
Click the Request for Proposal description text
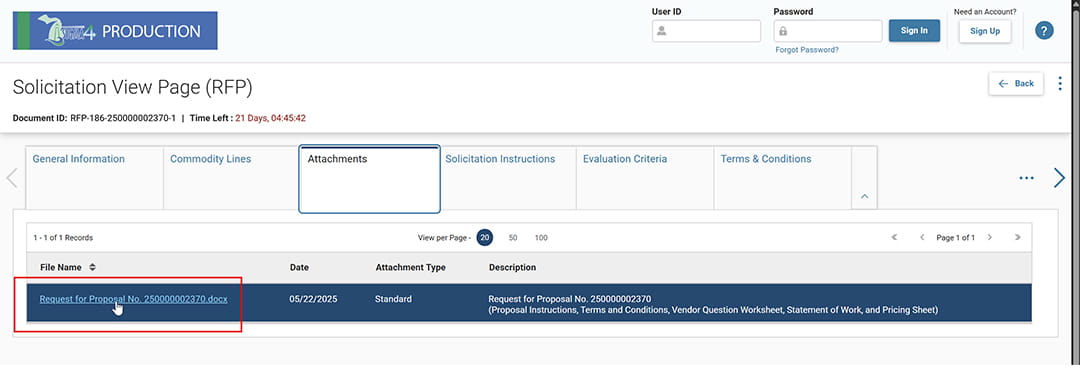(x=713, y=304)
